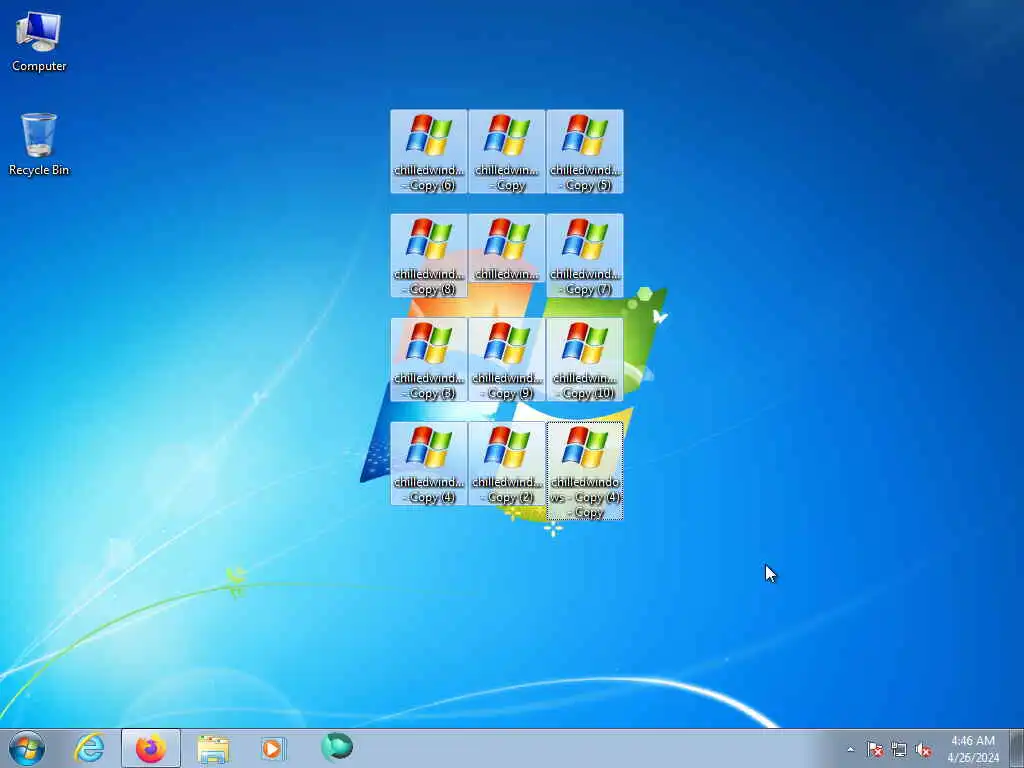Viewport: 1024px width, 768px height.
Task: Select chilledwindows Copy (6) file icon
Action: [x=428, y=152]
